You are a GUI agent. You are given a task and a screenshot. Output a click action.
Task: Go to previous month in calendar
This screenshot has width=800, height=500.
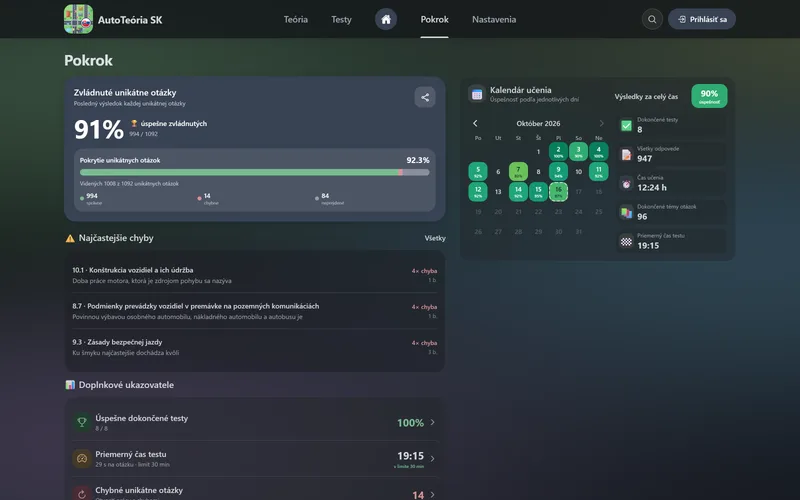pos(475,123)
